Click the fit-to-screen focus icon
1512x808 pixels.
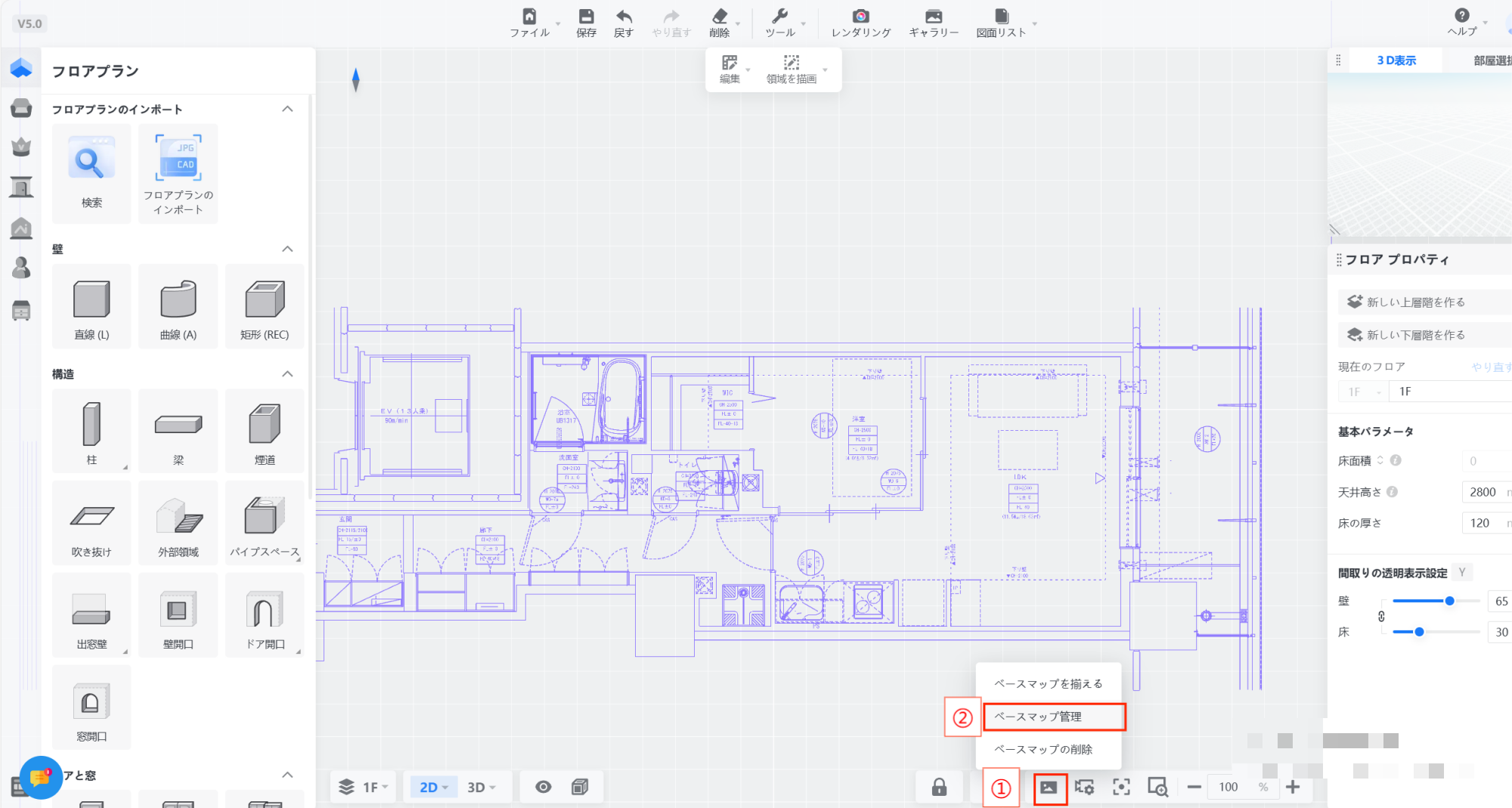(x=1121, y=788)
